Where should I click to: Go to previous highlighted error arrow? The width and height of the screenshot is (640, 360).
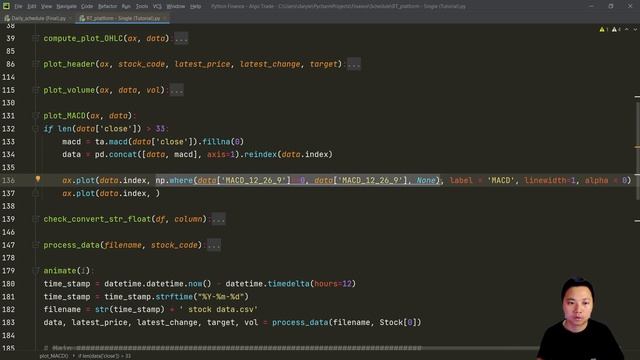(x=627, y=29)
